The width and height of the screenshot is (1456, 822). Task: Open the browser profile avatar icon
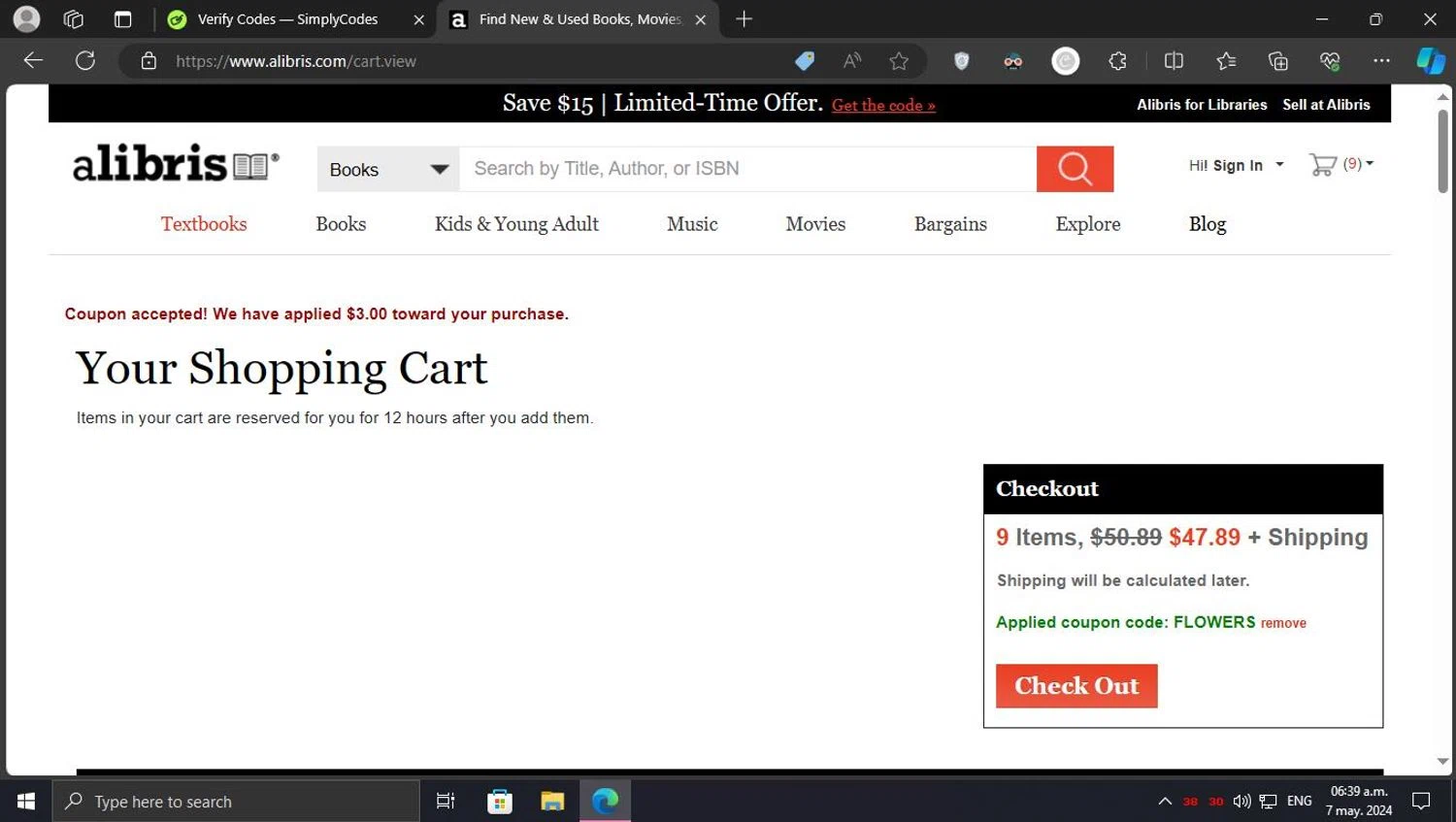(27, 18)
